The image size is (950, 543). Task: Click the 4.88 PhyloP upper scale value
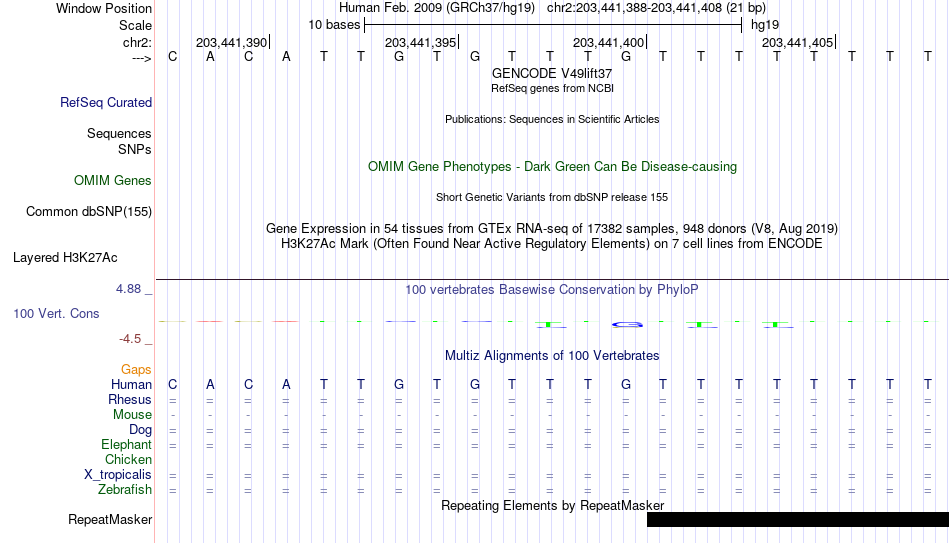(x=128, y=289)
